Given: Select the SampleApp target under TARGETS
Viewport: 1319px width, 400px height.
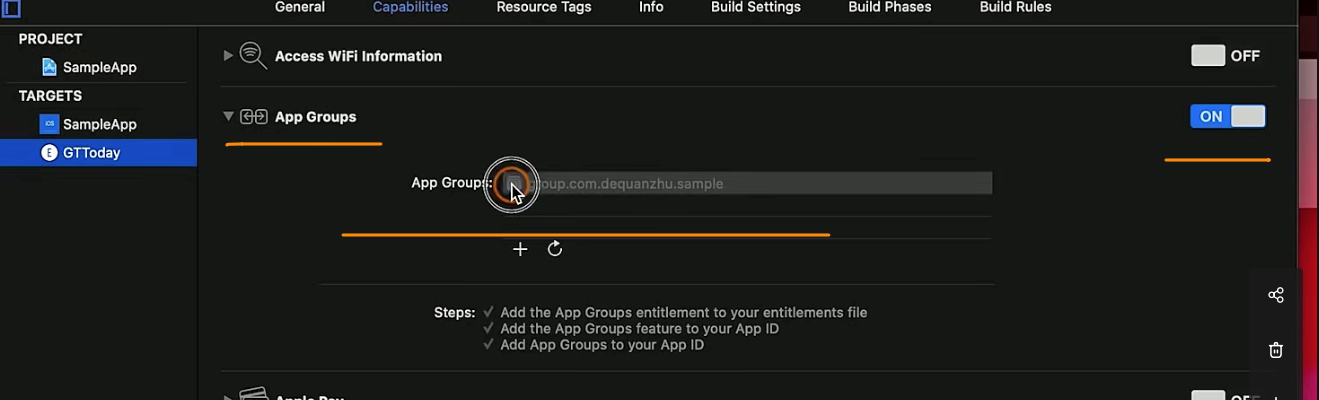Looking at the screenshot, I should click(99, 124).
